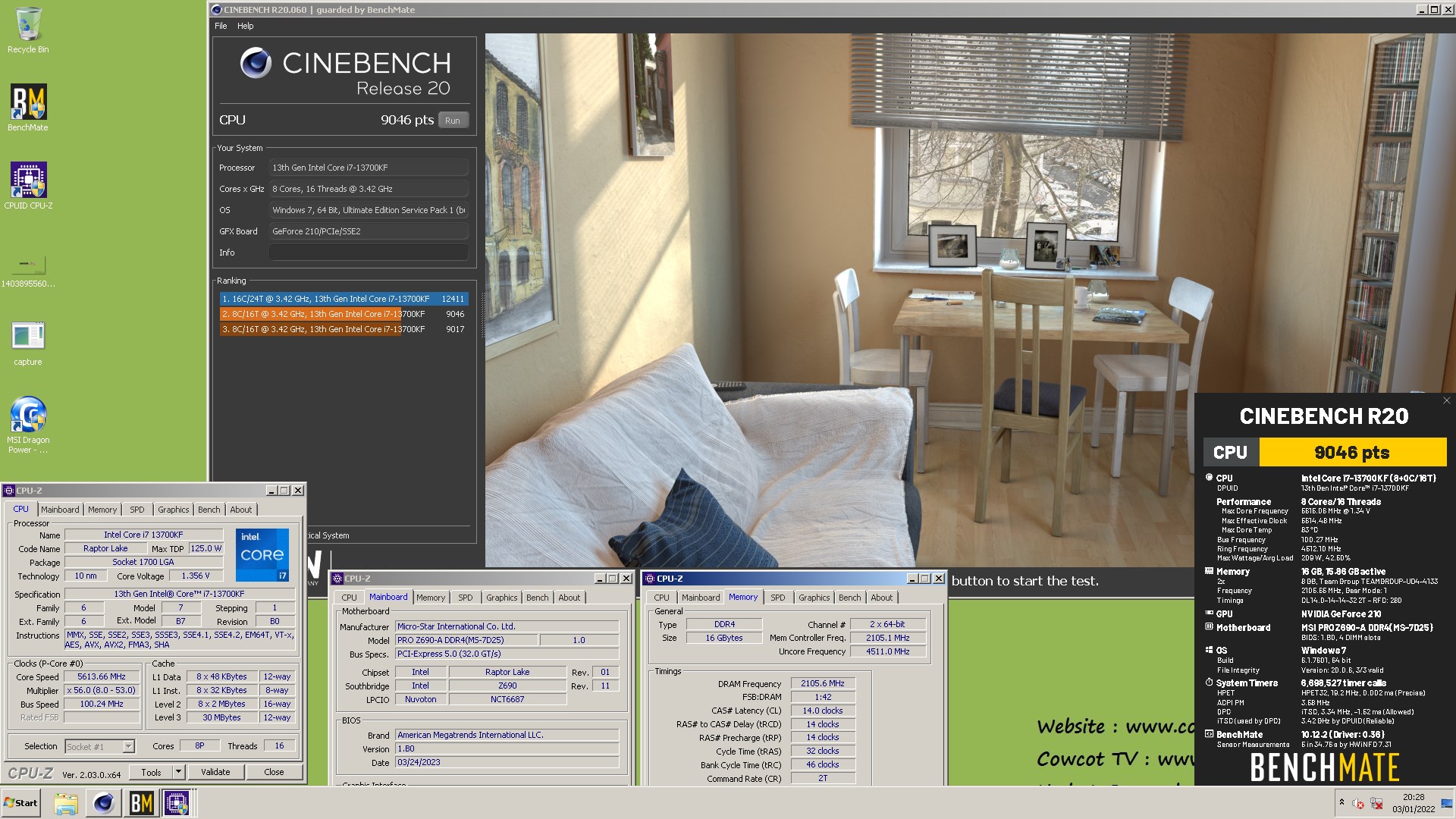Click the yellow 9046 pts score in BenchMate overlay
Screen dimensions: 1456x819
coord(1353,453)
